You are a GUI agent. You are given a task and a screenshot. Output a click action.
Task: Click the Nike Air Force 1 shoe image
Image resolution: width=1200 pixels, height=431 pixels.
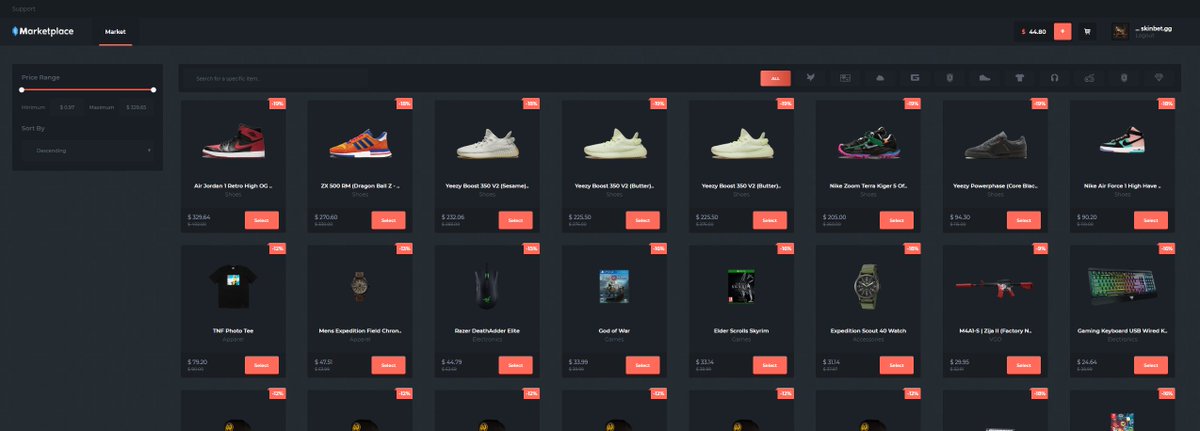click(x=1122, y=141)
